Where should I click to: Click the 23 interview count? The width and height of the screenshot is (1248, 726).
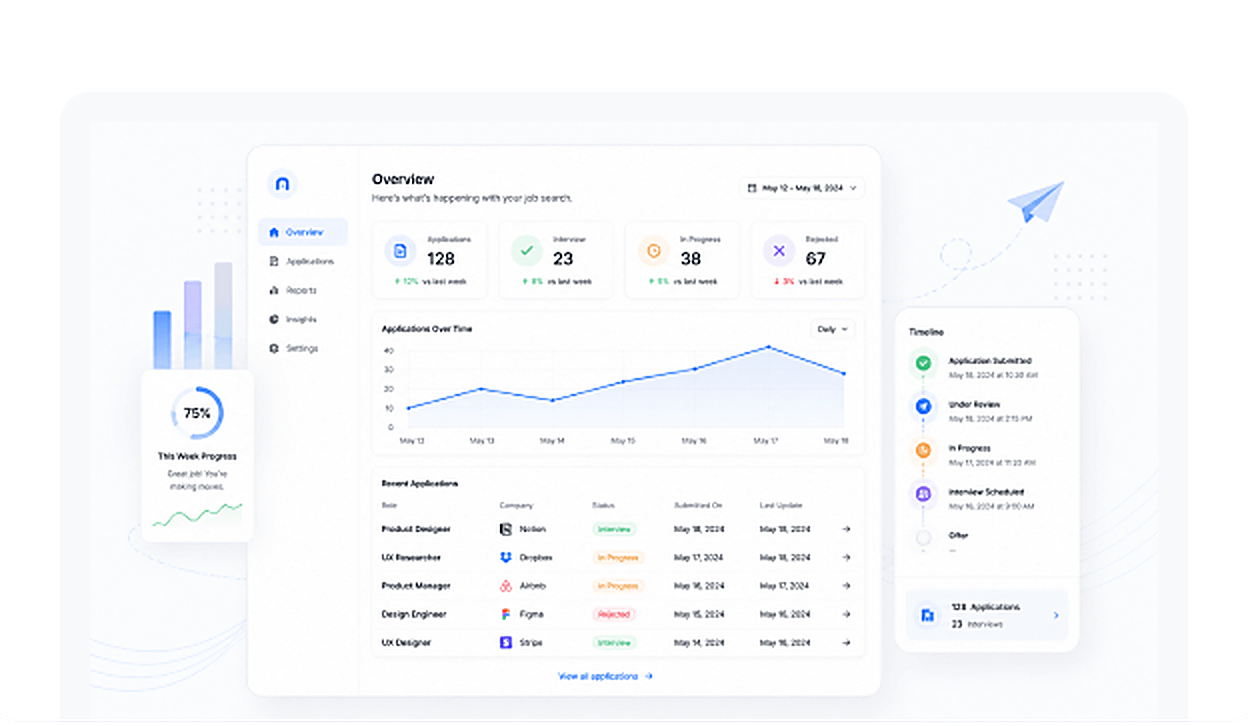pos(563,259)
